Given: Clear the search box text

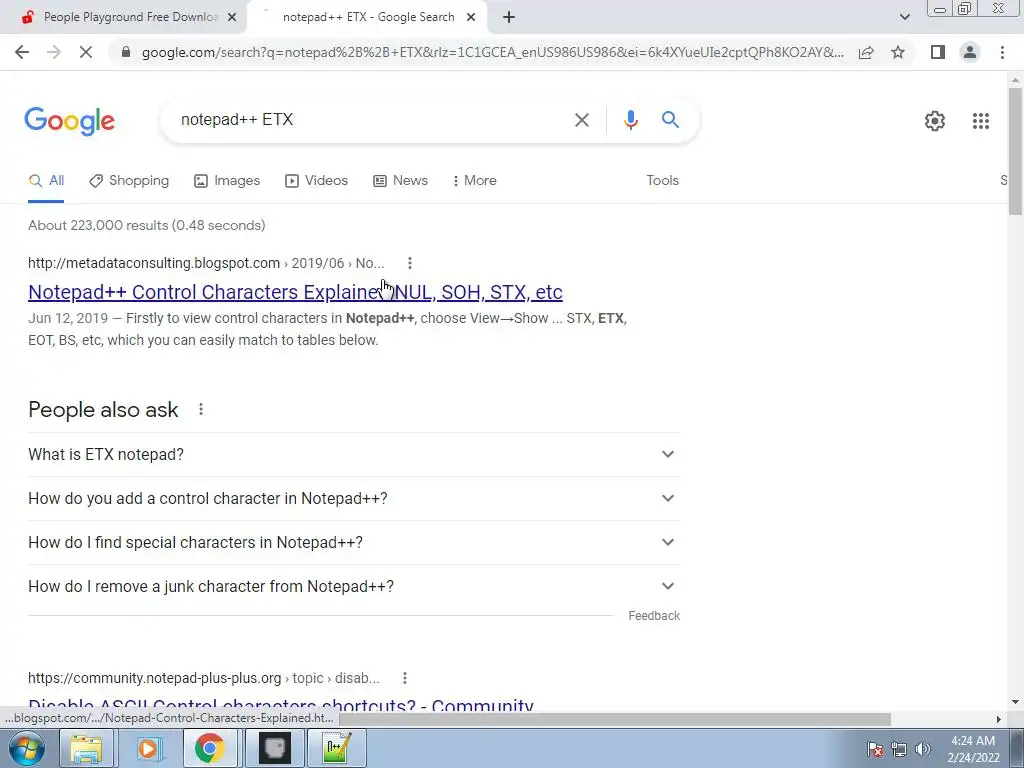Looking at the screenshot, I should tap(581, 120).
